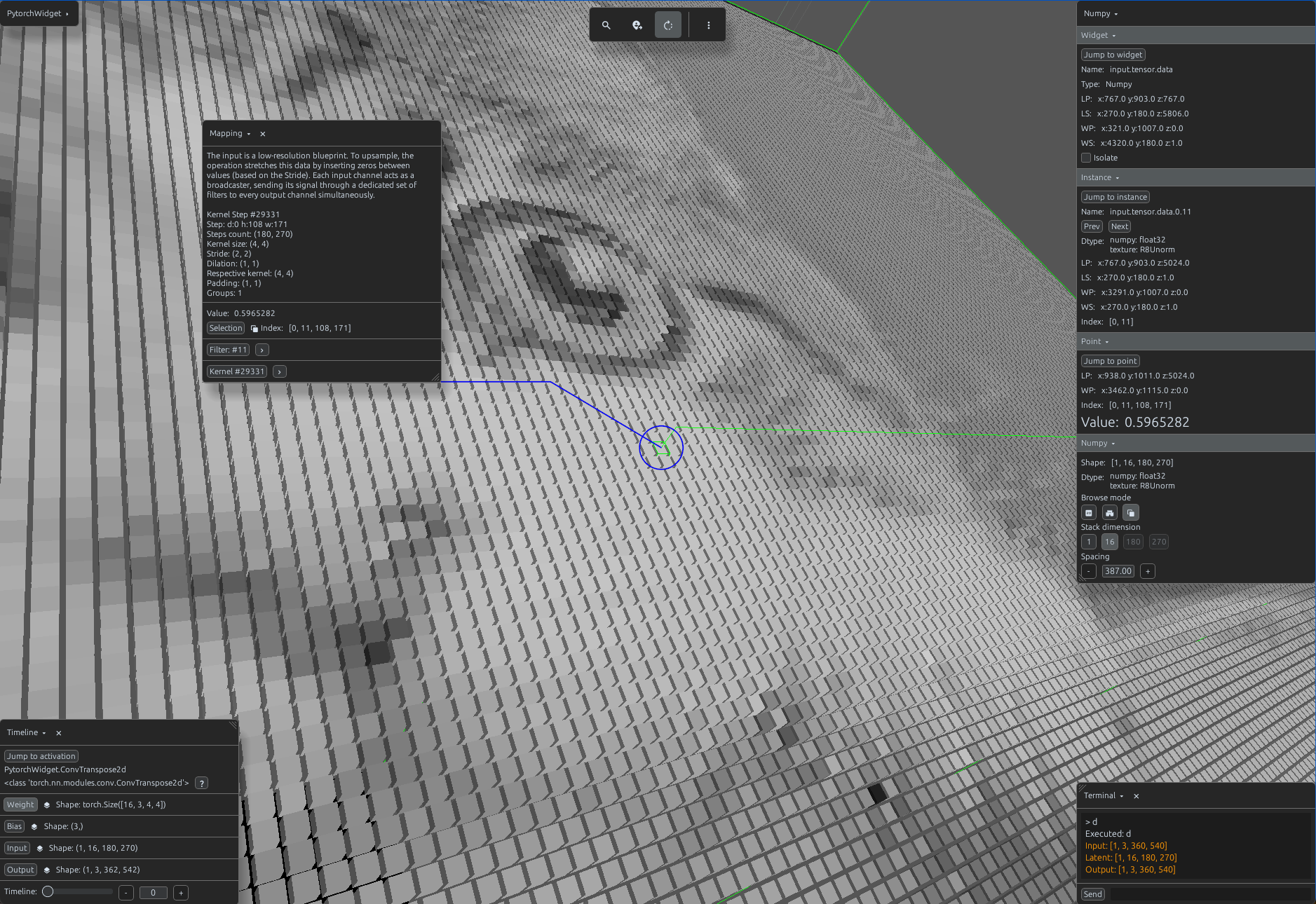1316x904 pixels.
Task: Open the Mapping panel title dropdown
Action: point(230,134)
